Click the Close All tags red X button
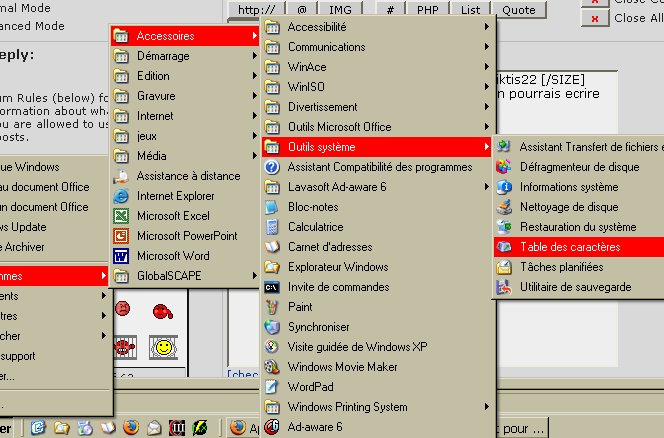 [595, 18]
